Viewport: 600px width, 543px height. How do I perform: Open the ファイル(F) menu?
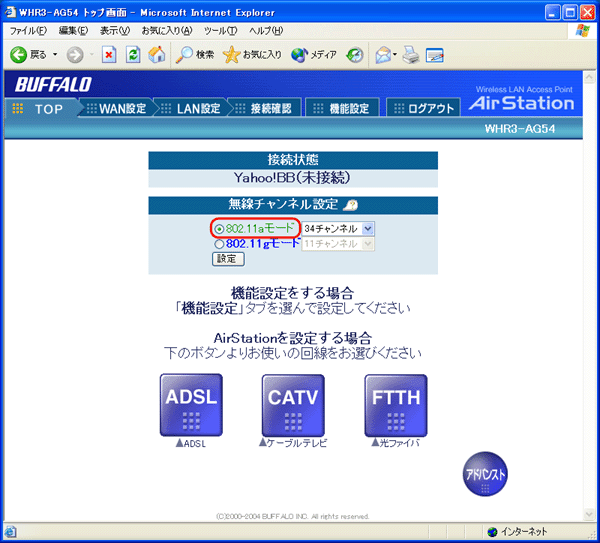[x=28, y=31]
